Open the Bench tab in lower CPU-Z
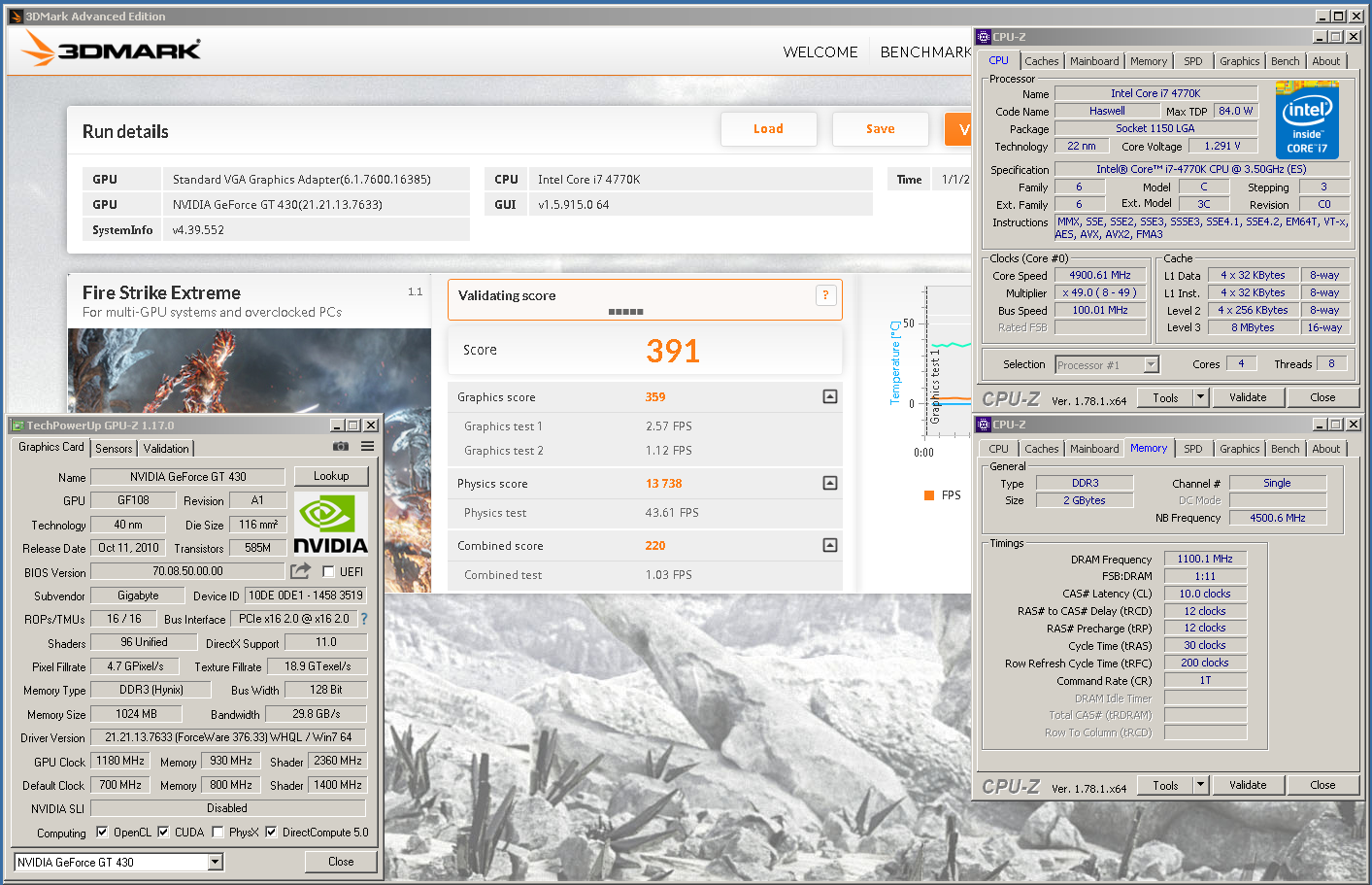The image size is (1372, 885). point(1286,449)
